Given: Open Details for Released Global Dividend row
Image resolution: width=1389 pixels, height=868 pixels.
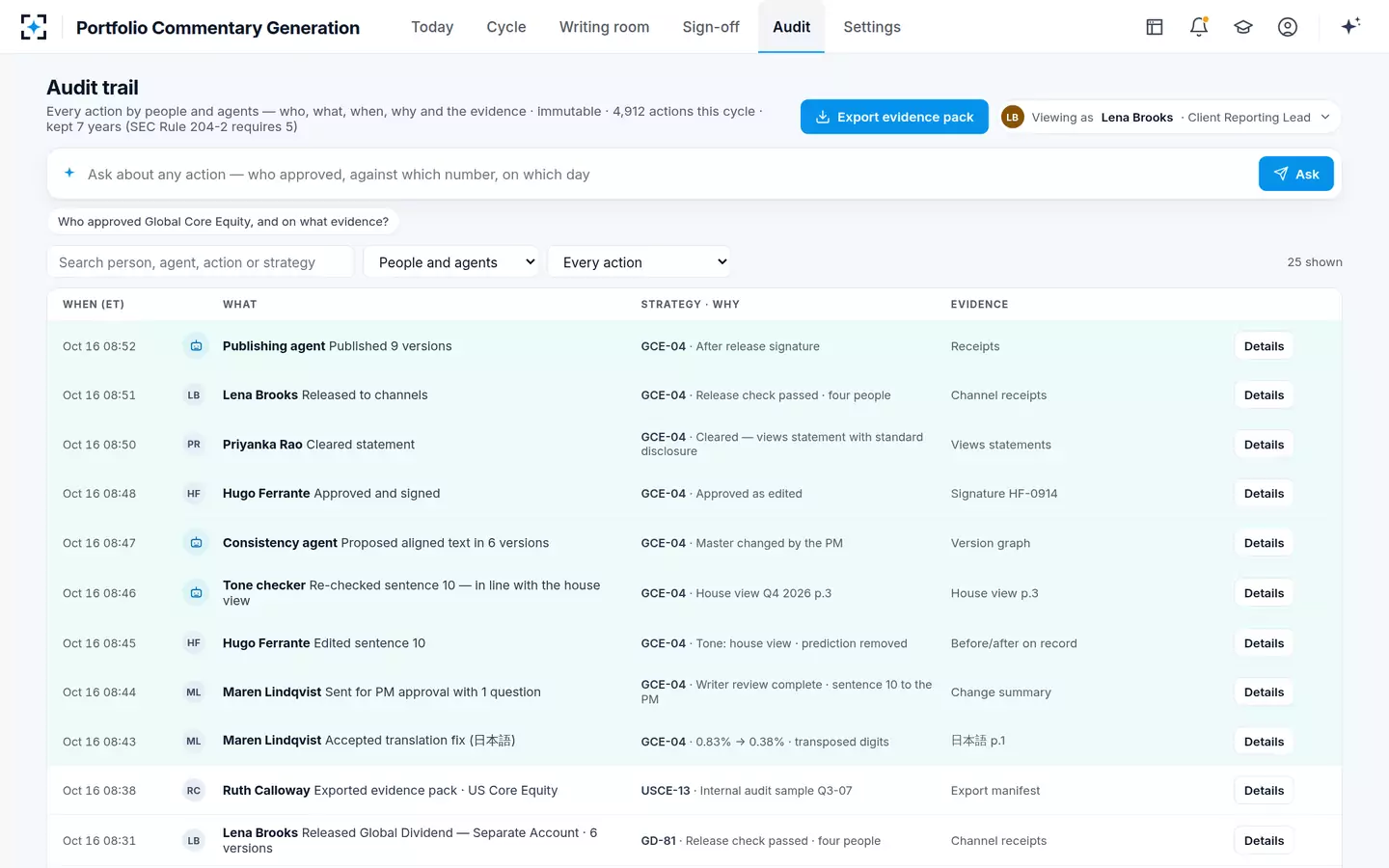Looking at the screenshot, I should (1264, 841).
